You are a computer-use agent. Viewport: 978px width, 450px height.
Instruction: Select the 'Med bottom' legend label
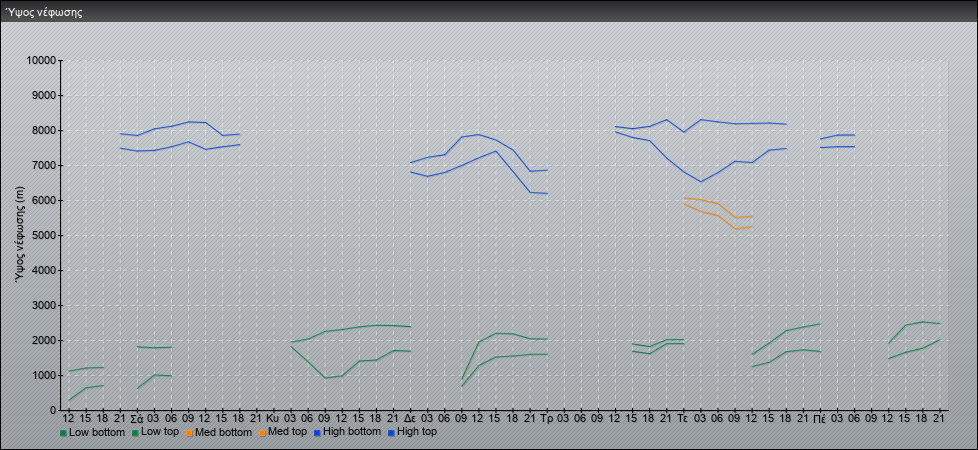pyautogui.click(x=223, y=432)
